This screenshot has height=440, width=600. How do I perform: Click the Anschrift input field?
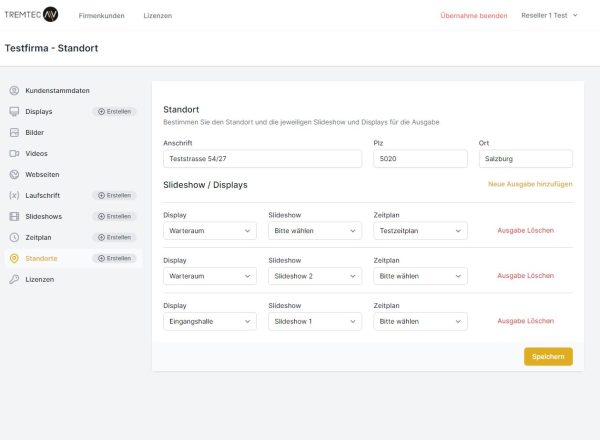pos(262,159)
